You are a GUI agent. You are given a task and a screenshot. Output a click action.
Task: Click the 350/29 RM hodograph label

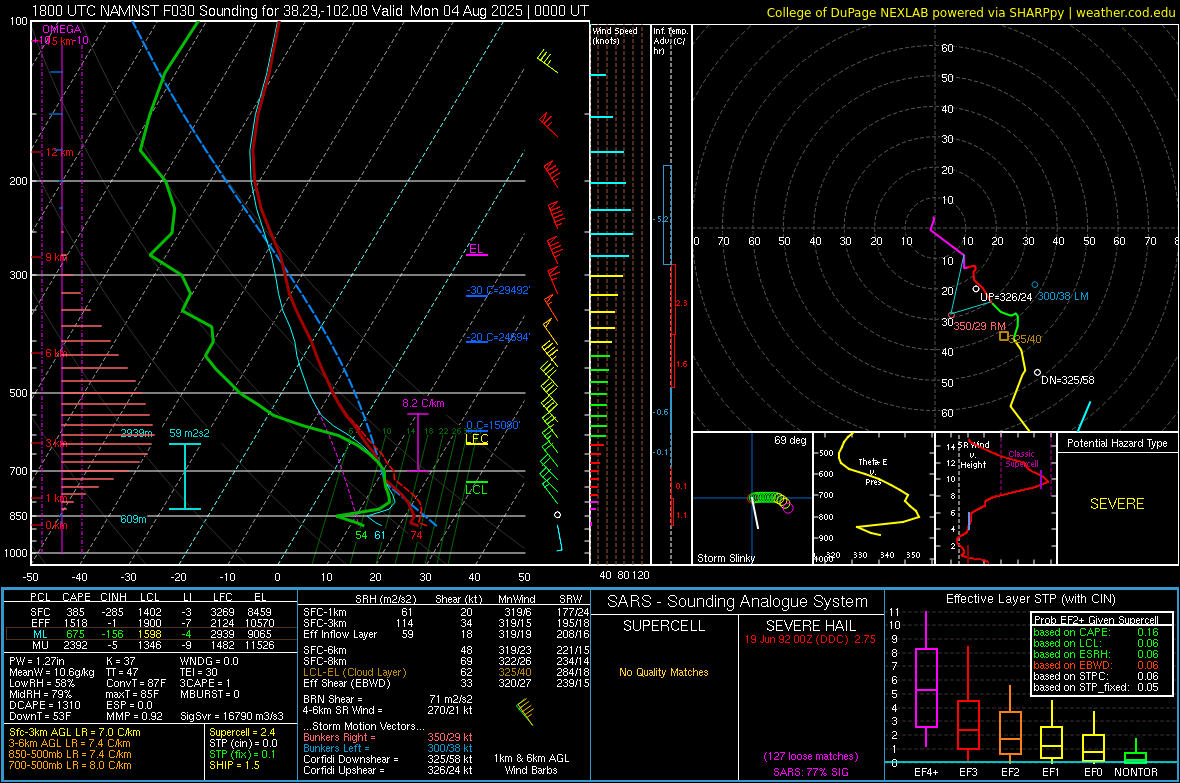pyautogui.click(x=980, y=326)
